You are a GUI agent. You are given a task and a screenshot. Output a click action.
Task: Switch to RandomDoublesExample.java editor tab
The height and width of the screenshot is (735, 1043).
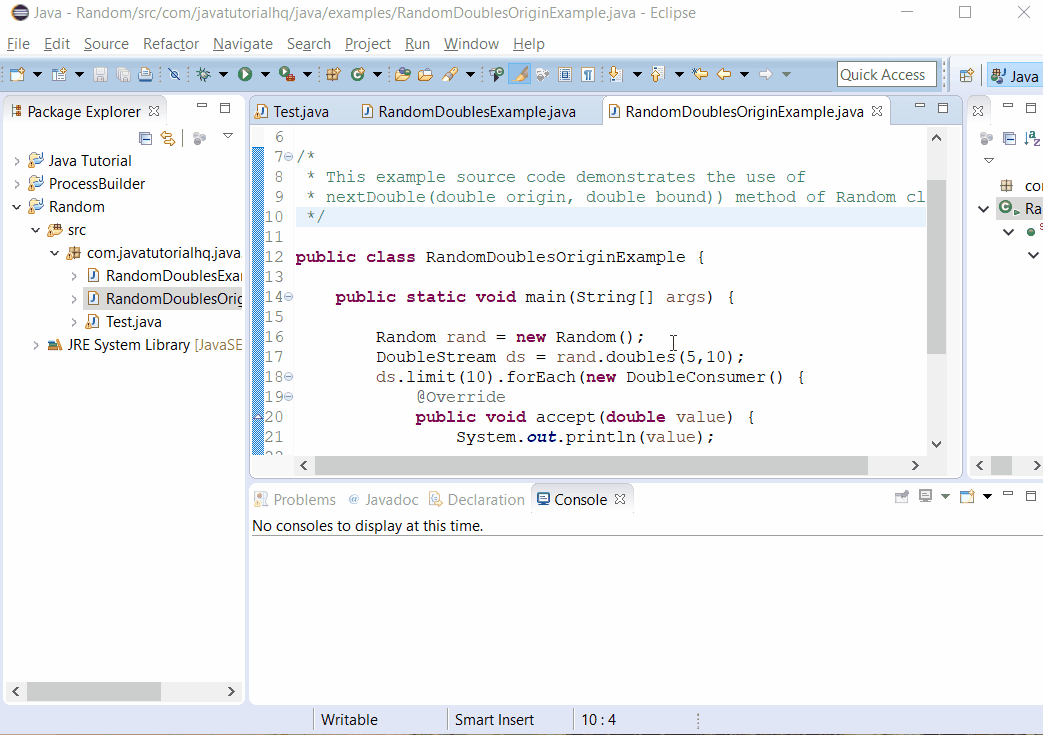click(469, 111)
